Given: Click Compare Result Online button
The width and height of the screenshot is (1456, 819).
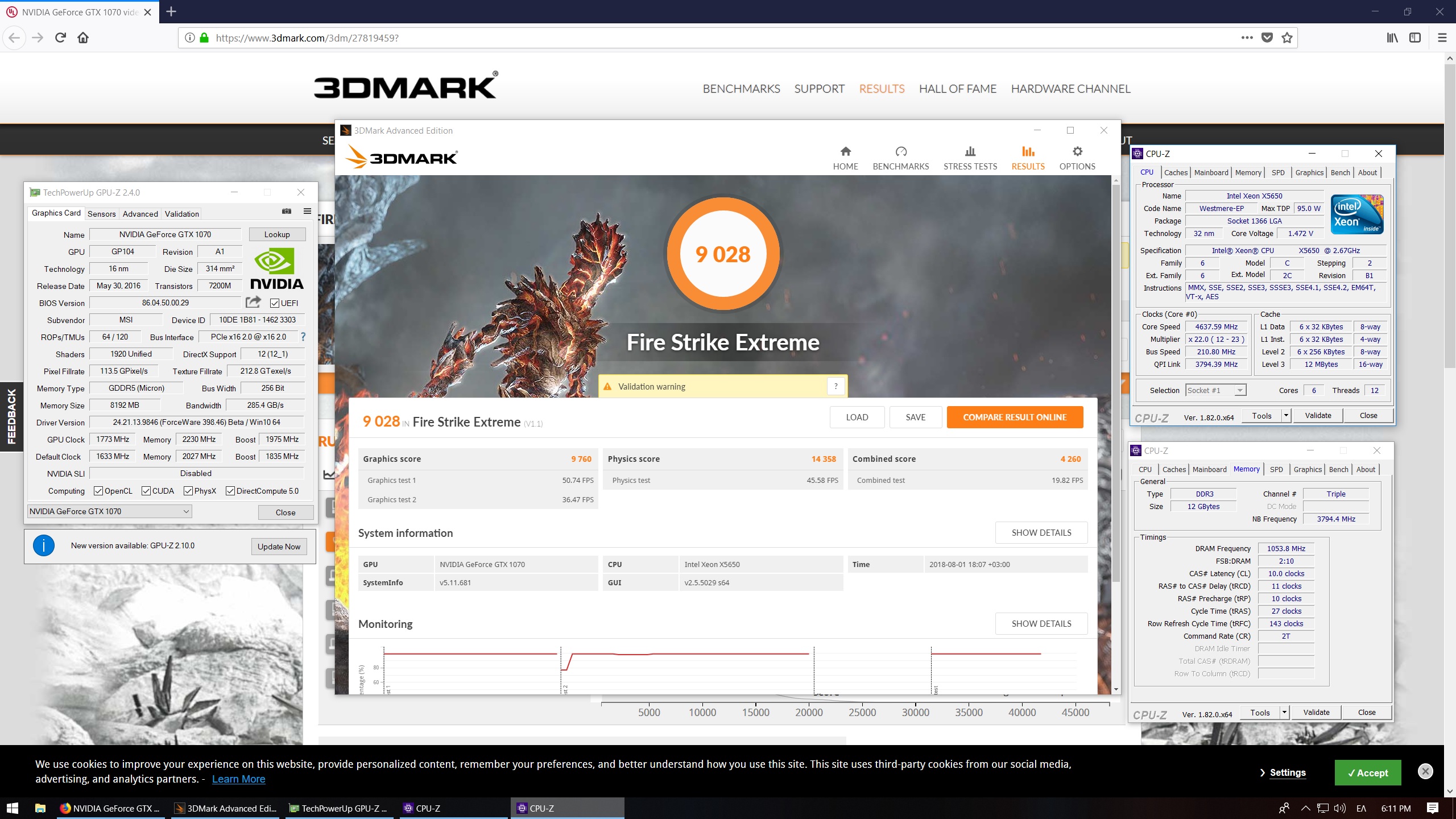Looking at the screenshot, I should point(1015,417).
